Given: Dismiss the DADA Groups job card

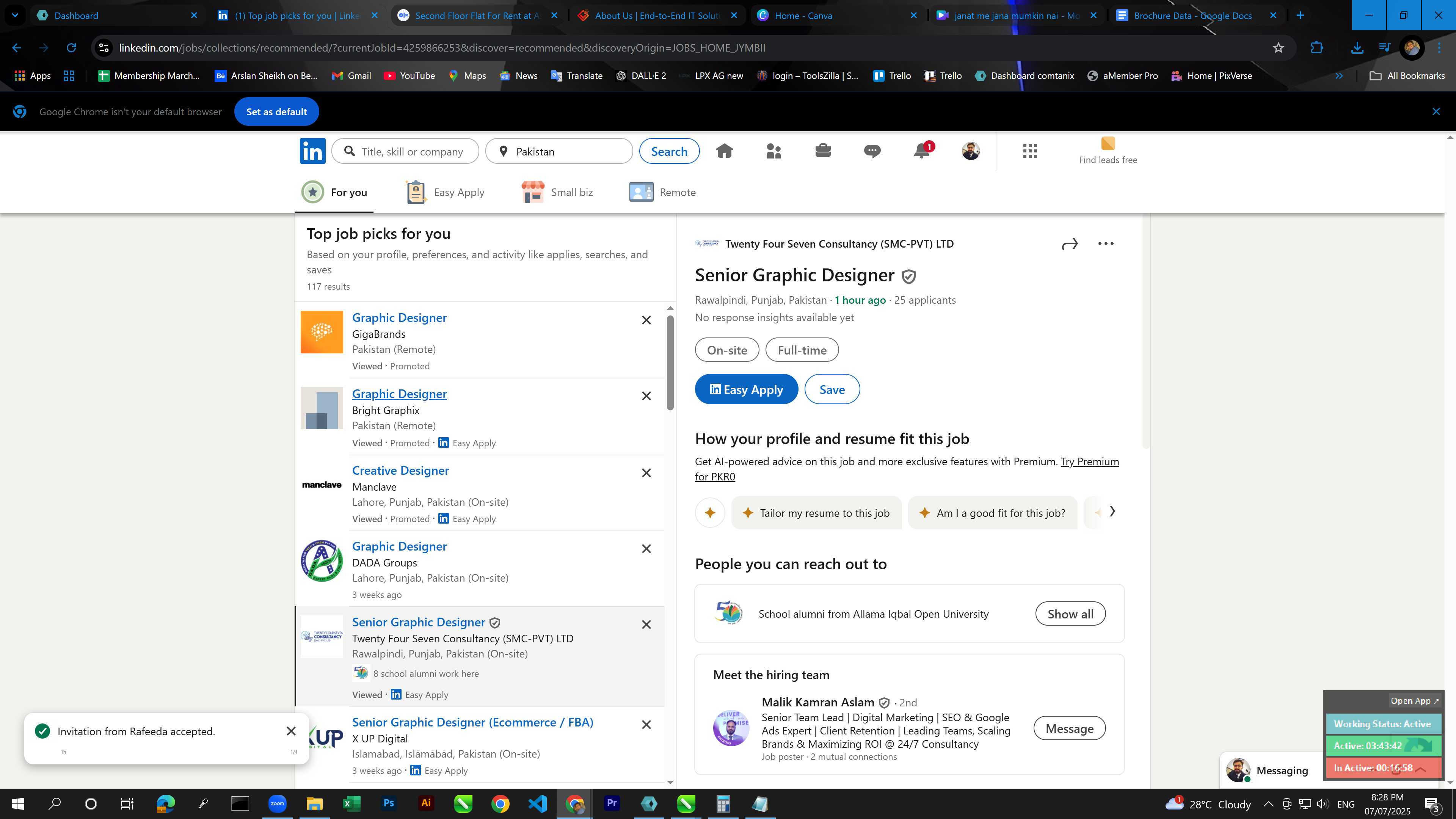Looking at the screenshot, I should [646, 549].
